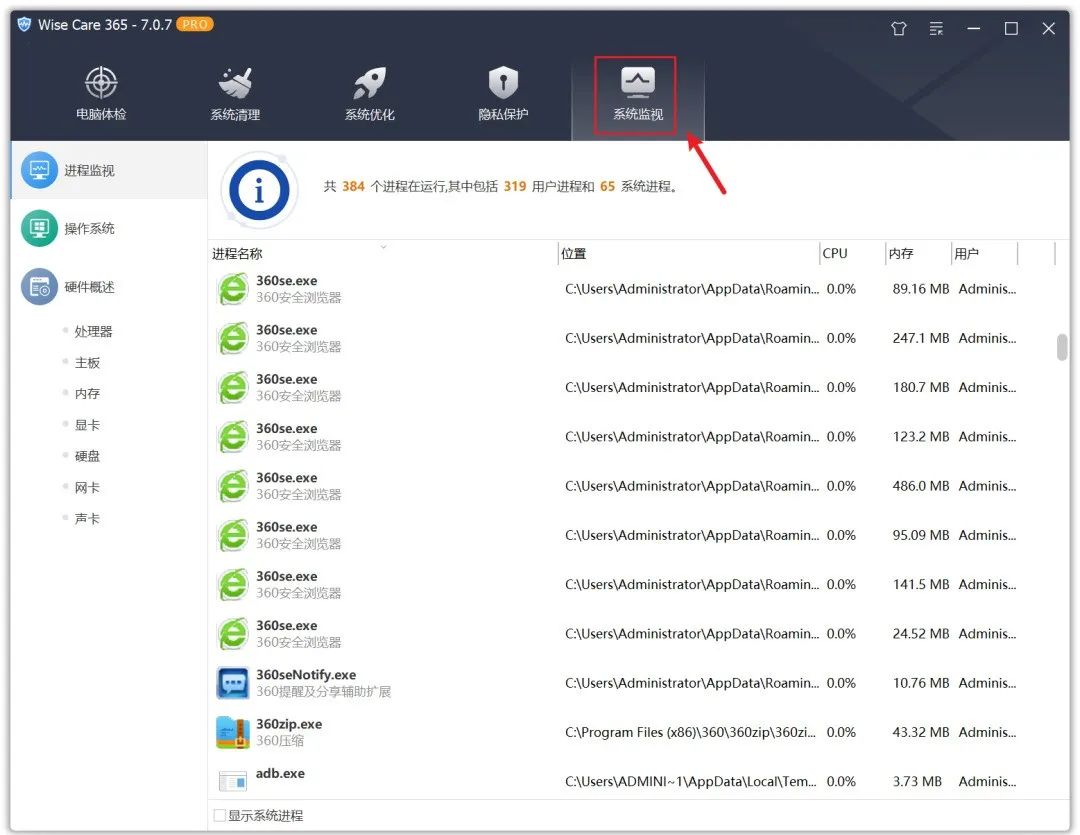Select 进程监视 in the sidebar
The image size is (1080, 835).
[109, 170]
